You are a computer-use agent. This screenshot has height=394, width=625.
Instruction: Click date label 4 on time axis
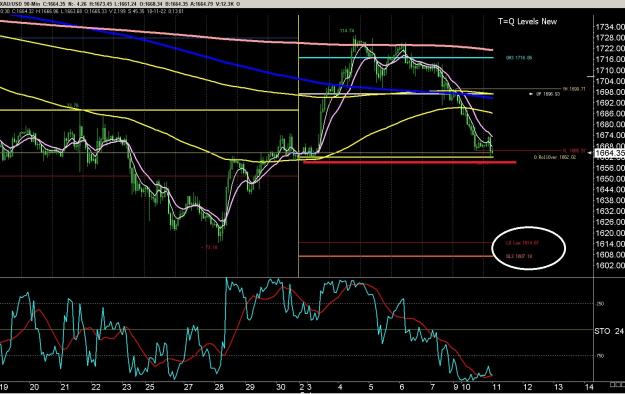pos(340,387)
